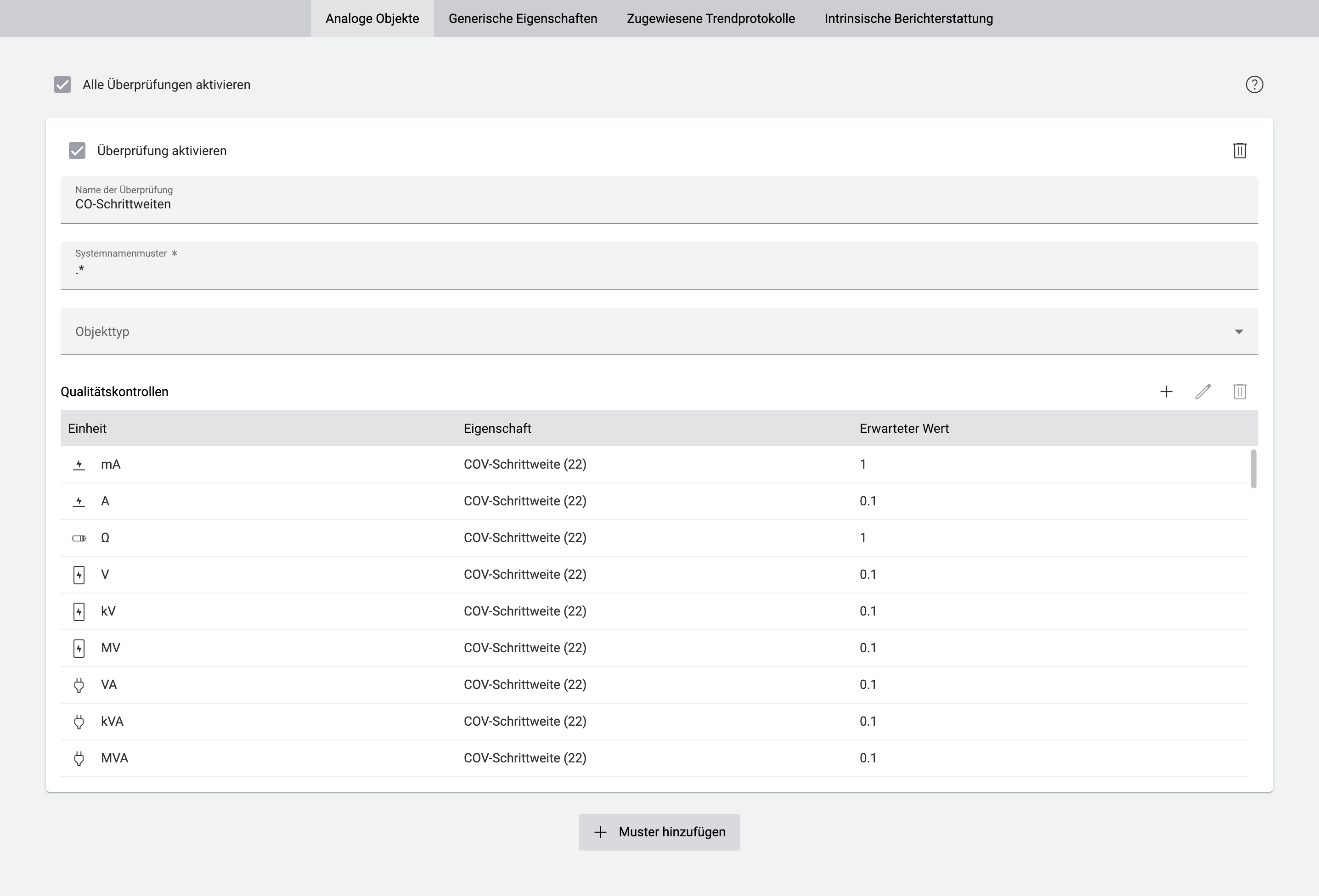
Task: Go to Intrinsische Berichterstattung tab
Action: tap(908, 19)
